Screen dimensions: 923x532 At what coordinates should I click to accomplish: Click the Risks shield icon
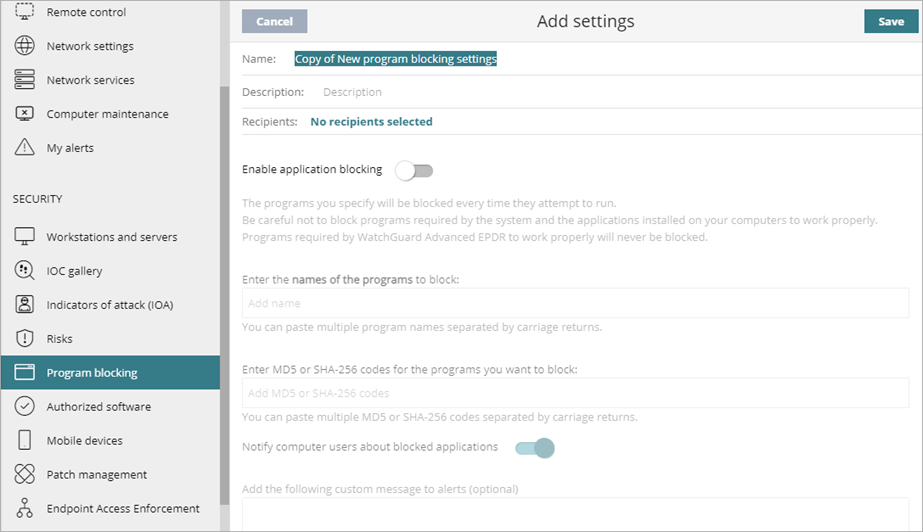pos(24,338)
